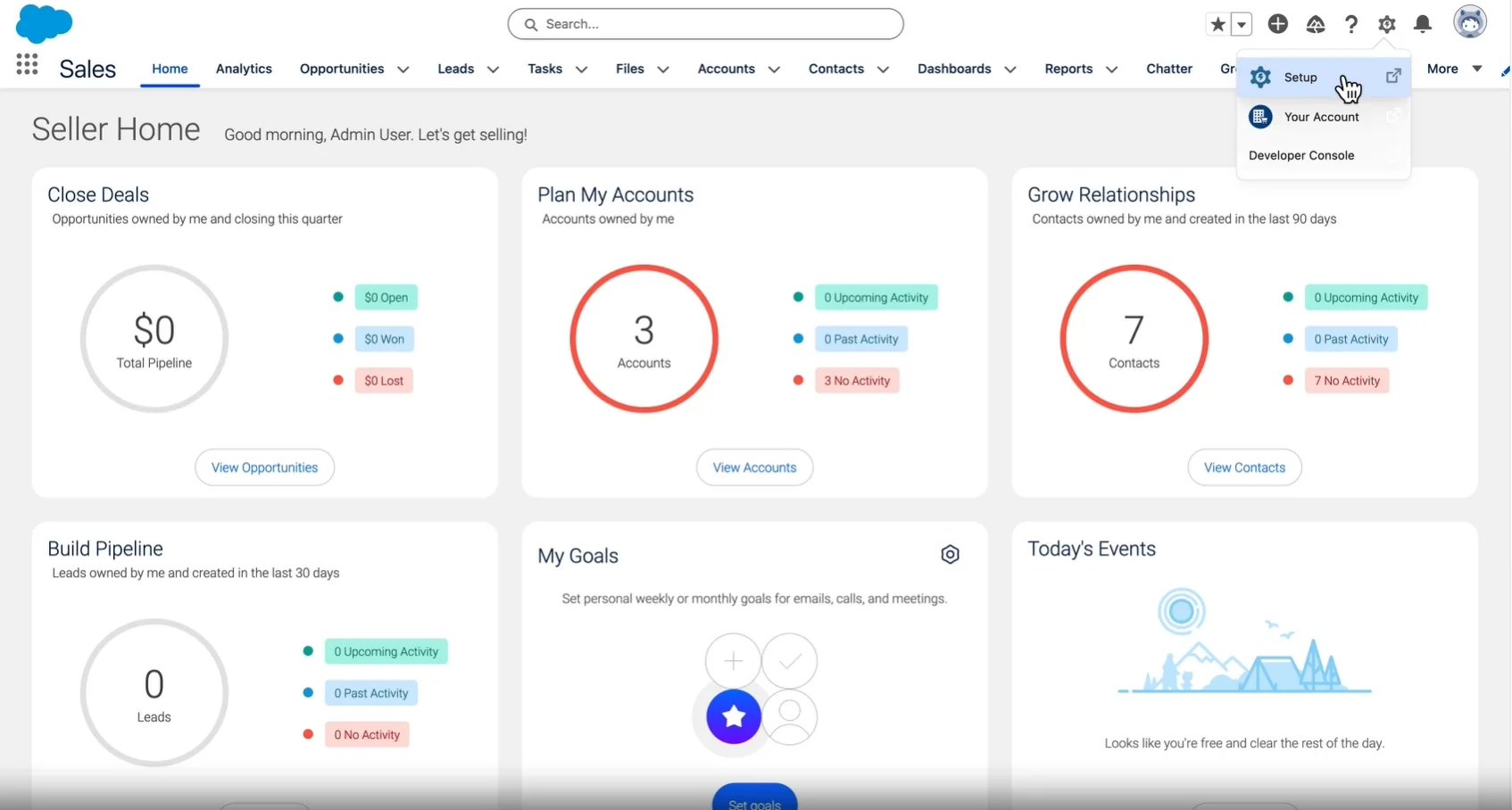The height and width of the screenshot is (810, 1512).
Task: Click the Favorites star icon
Action: (x=1217, y=24)
